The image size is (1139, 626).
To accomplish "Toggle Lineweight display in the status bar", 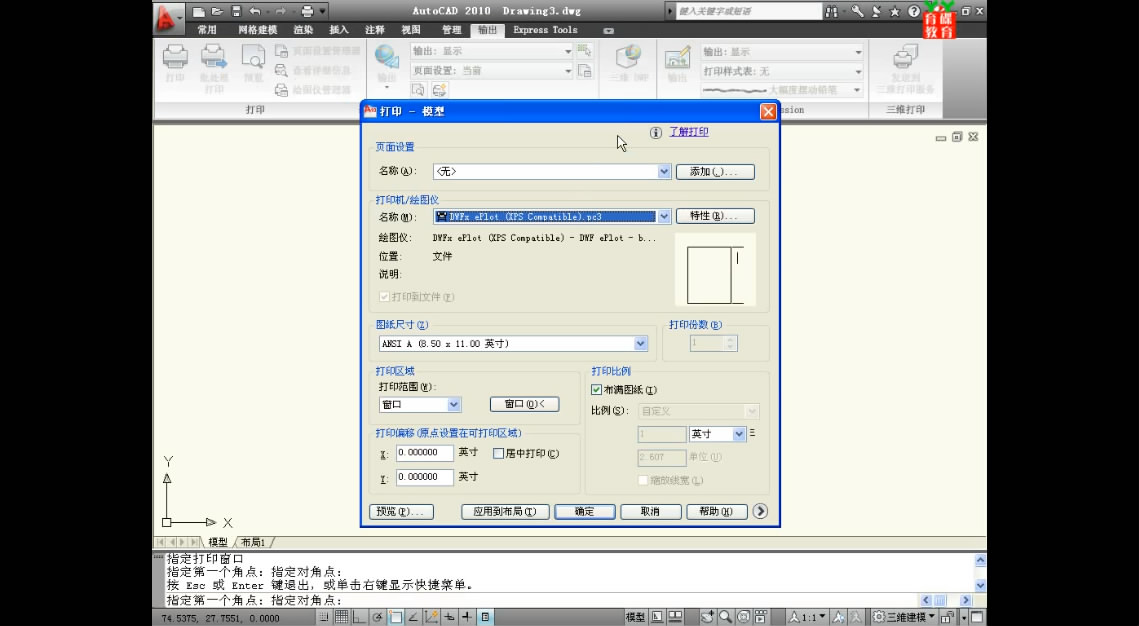I will click(x=466, y=617).
